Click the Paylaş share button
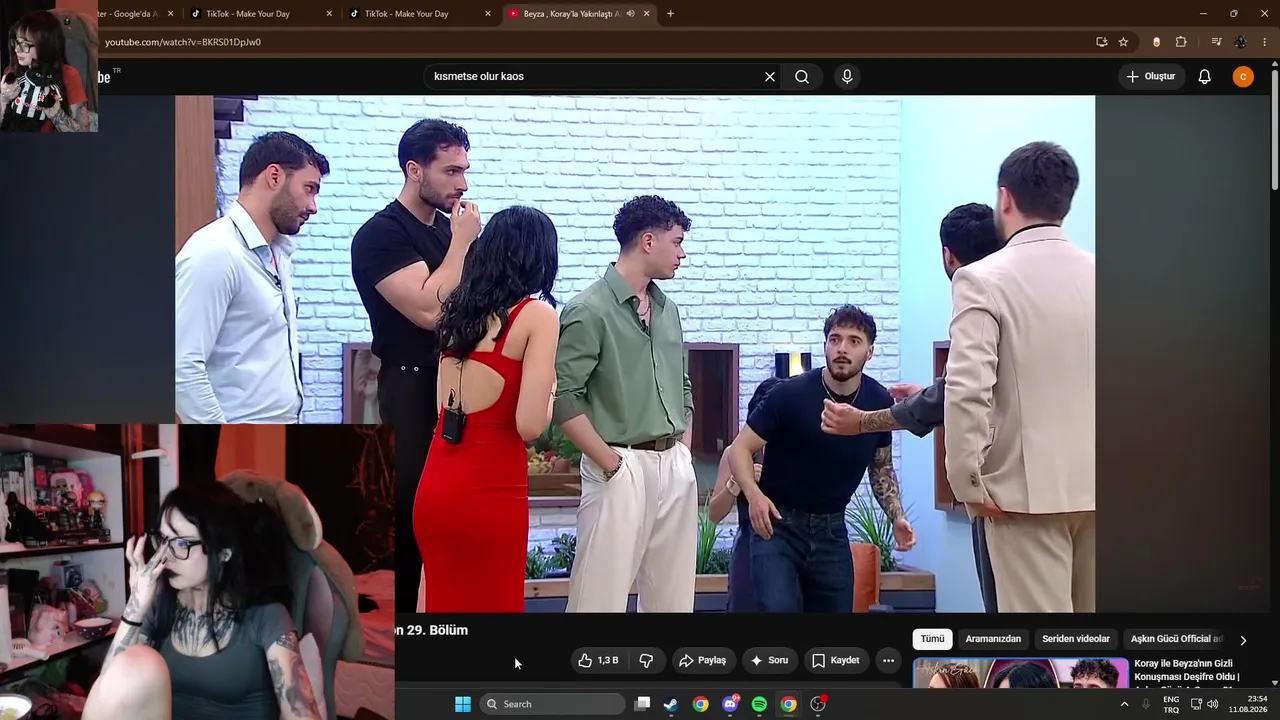The height and width of the screenshot is (720, 1280). click(702, 661)
